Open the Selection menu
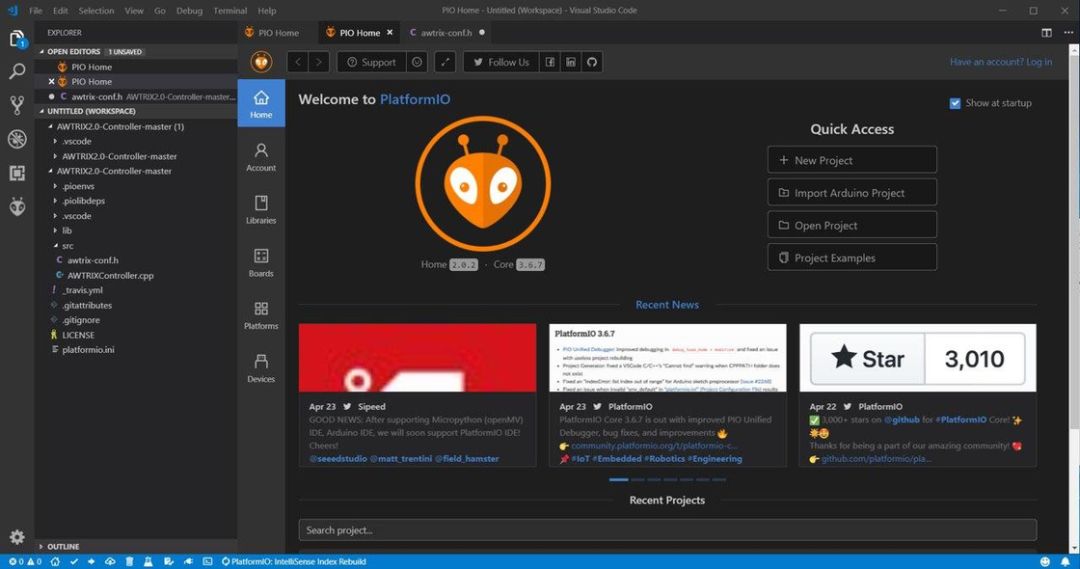This screenshot has height=569, width=1080. pos(96,10)
